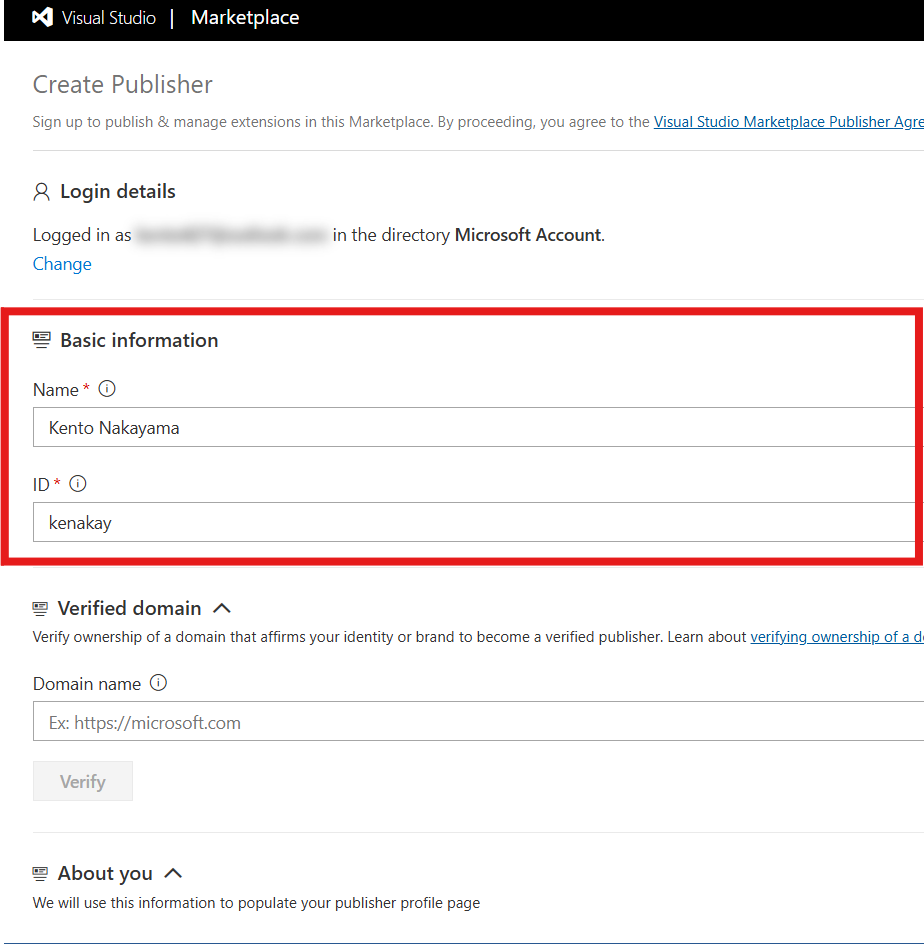
Task: Click the Change login link
Action: click(x=62, y=264)
